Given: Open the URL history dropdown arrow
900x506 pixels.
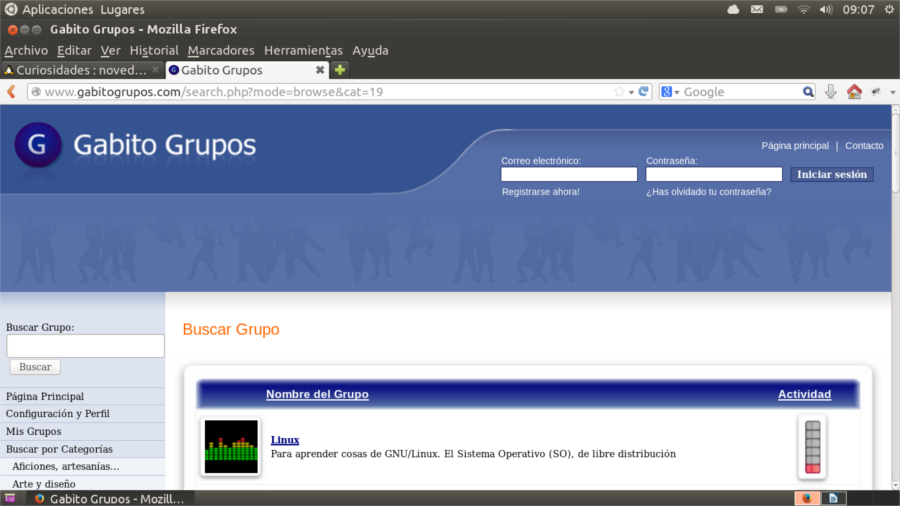Looking at the screenshot, I should pos(631,92).
